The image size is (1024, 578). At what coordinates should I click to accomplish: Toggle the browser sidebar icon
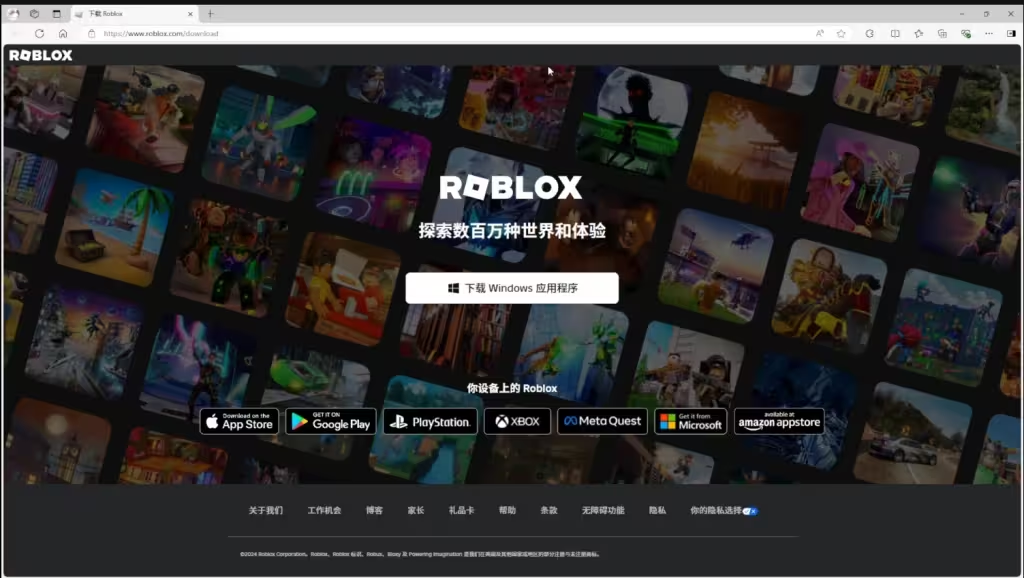point(1011,33)
